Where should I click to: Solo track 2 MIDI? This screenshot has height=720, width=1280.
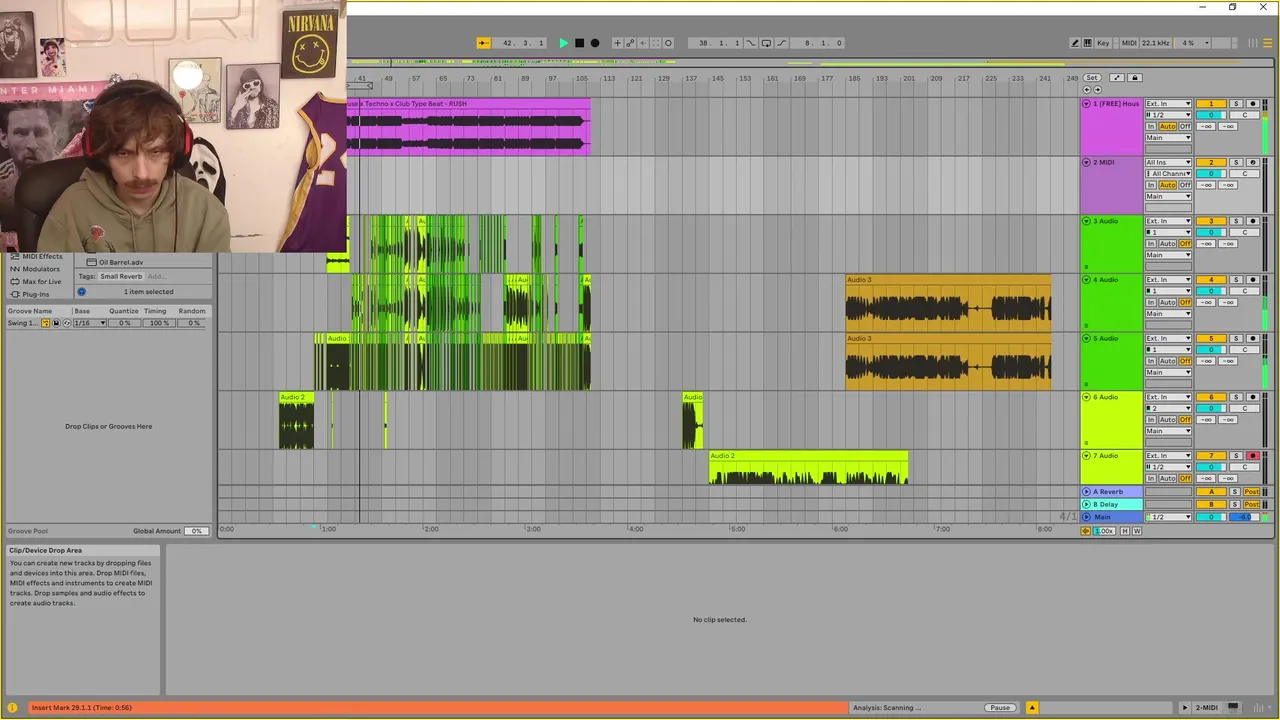pos(1236,162)
